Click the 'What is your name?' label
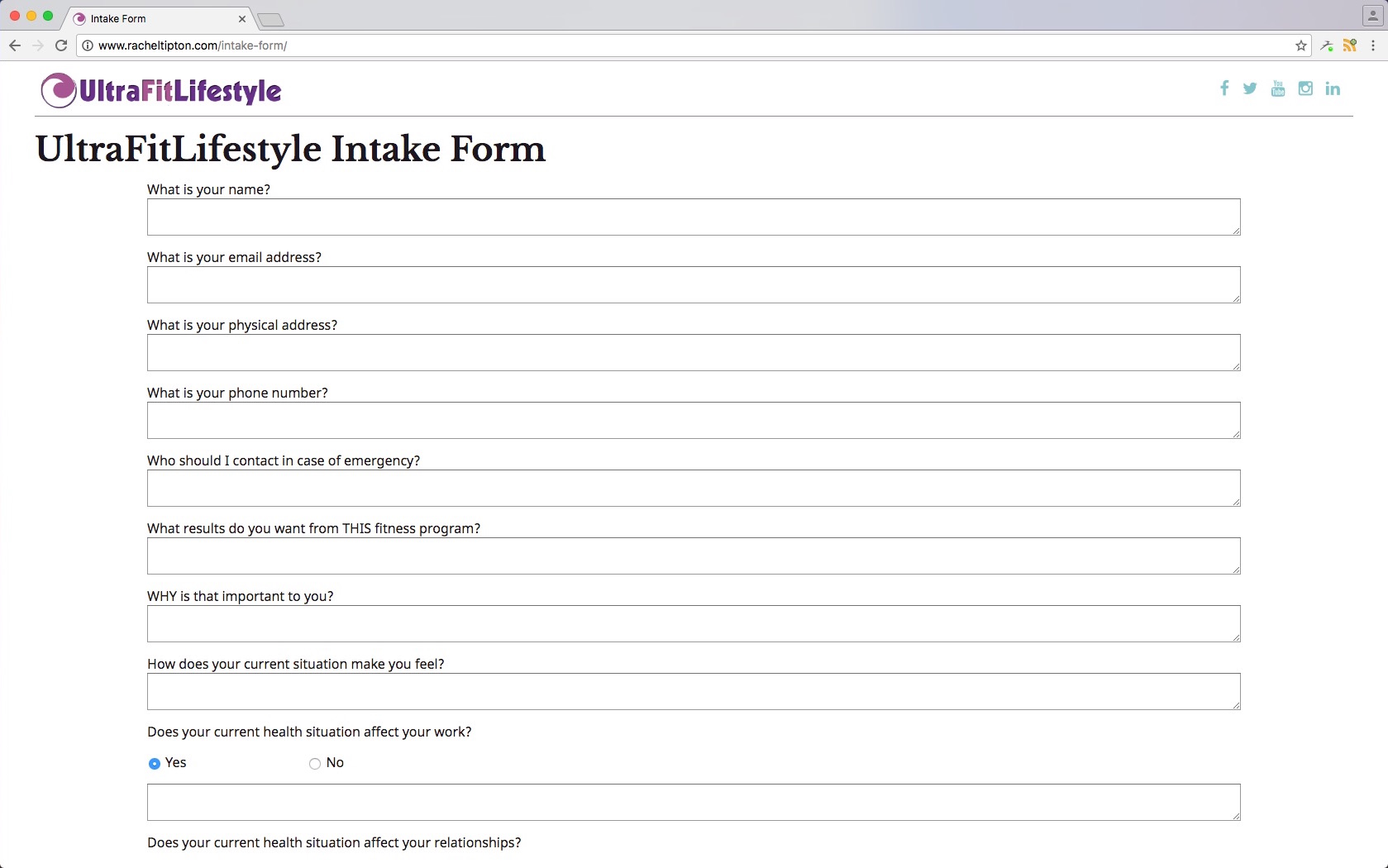 [x=208, y=189]
